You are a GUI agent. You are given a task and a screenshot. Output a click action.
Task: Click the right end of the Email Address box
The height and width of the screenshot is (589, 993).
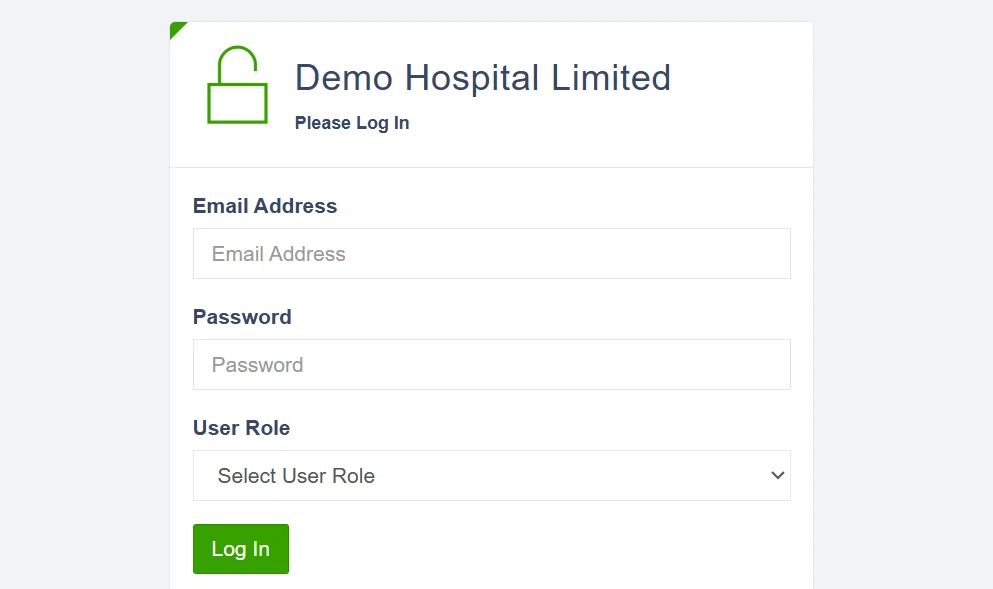click(x=770, y=254)
